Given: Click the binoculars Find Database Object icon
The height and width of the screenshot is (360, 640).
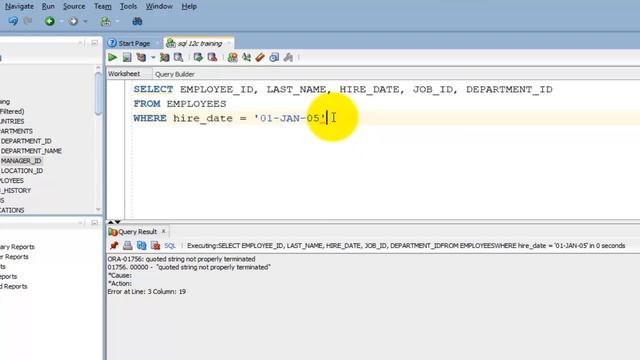Looking at the screenshot, I should point(137,21).
